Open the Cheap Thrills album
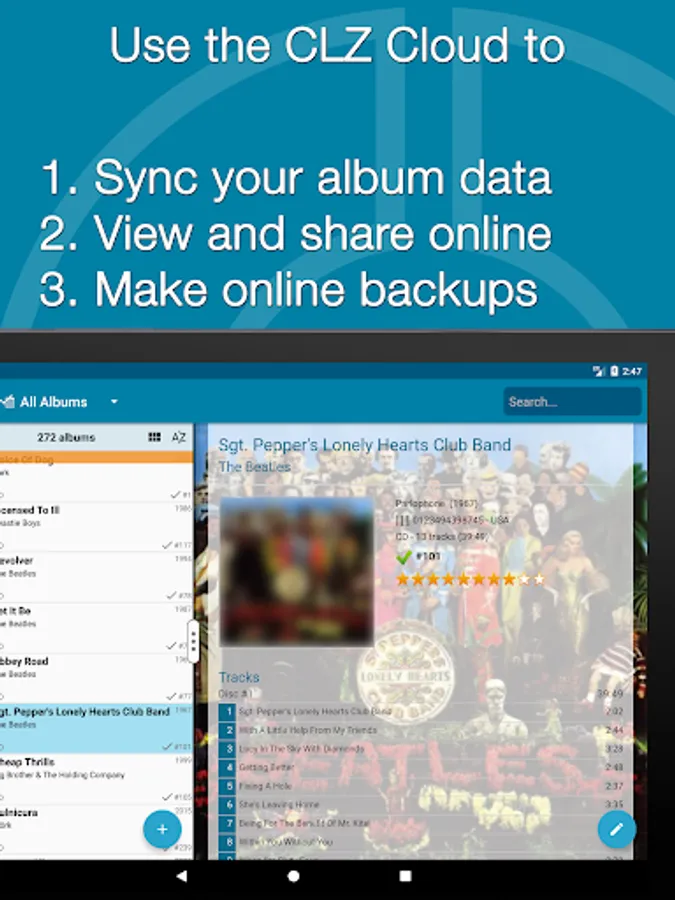This screenshot has height=900, width=675. tap(96, 779)
